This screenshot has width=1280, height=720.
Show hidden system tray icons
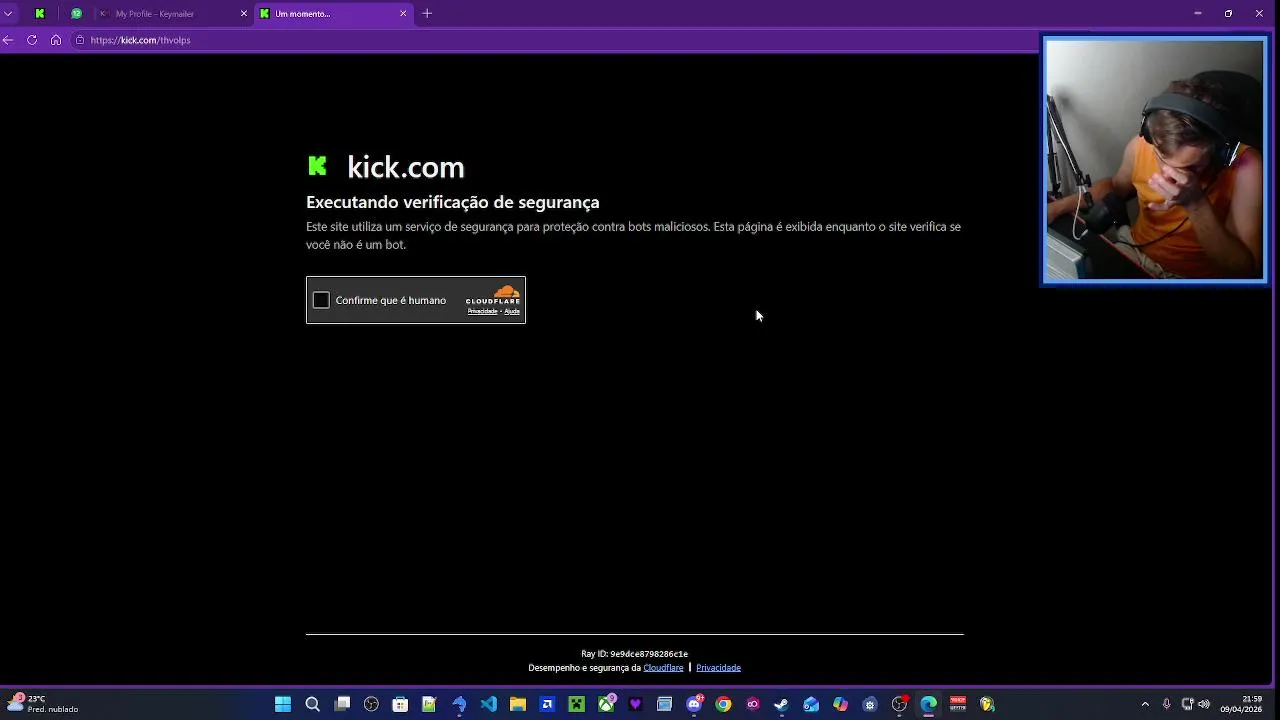[1145, 704]
